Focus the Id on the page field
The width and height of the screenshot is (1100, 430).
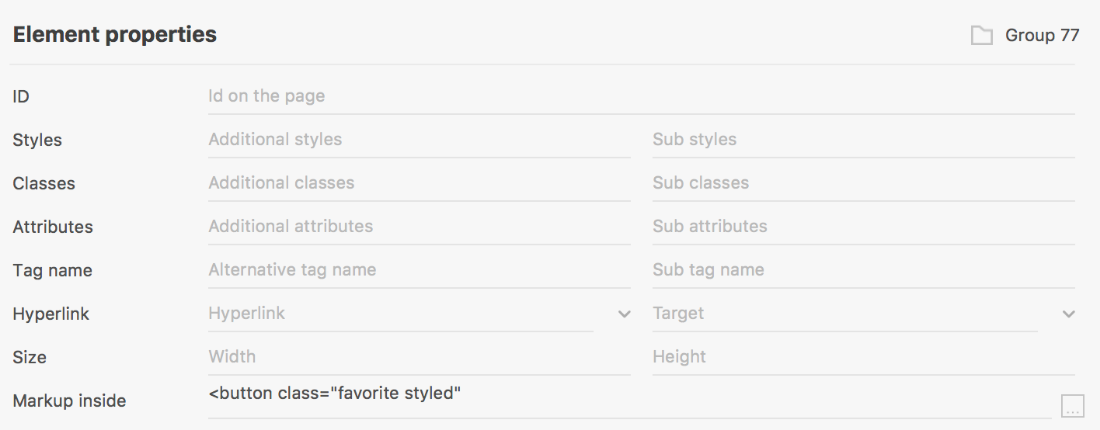tap(641, 96)
